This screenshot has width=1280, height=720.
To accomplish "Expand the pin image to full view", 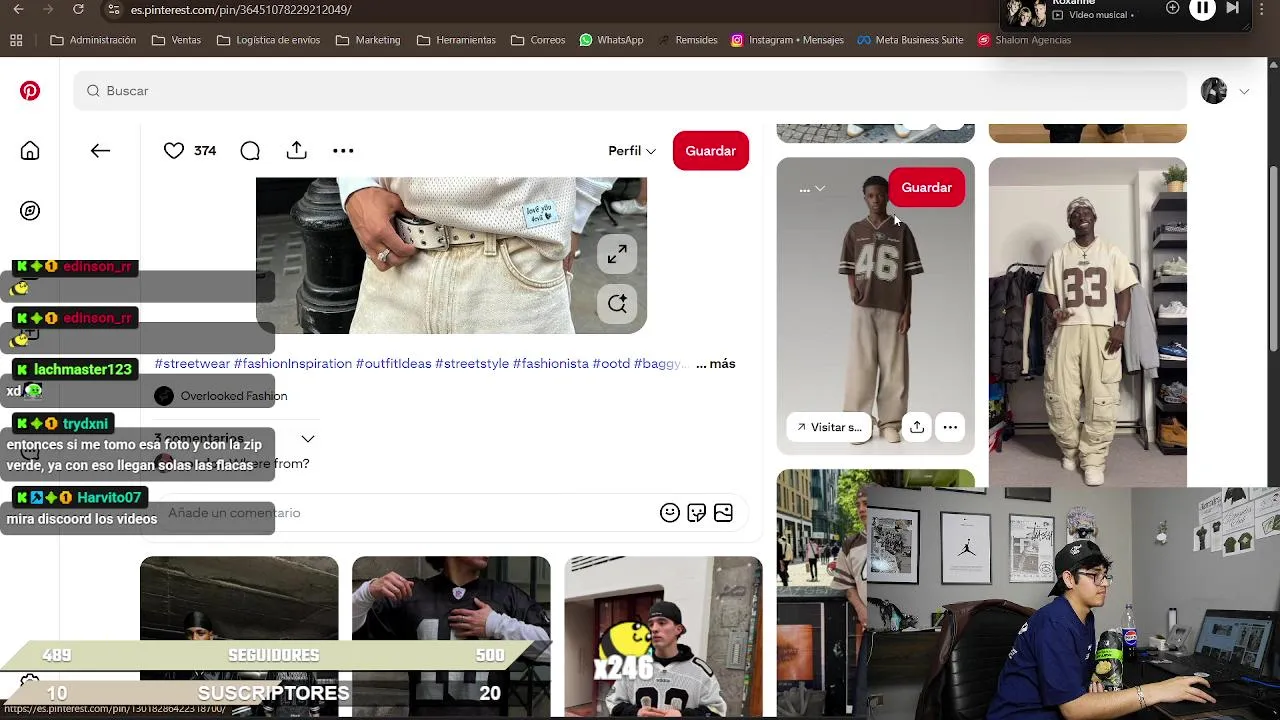I will tap(617, 255).
